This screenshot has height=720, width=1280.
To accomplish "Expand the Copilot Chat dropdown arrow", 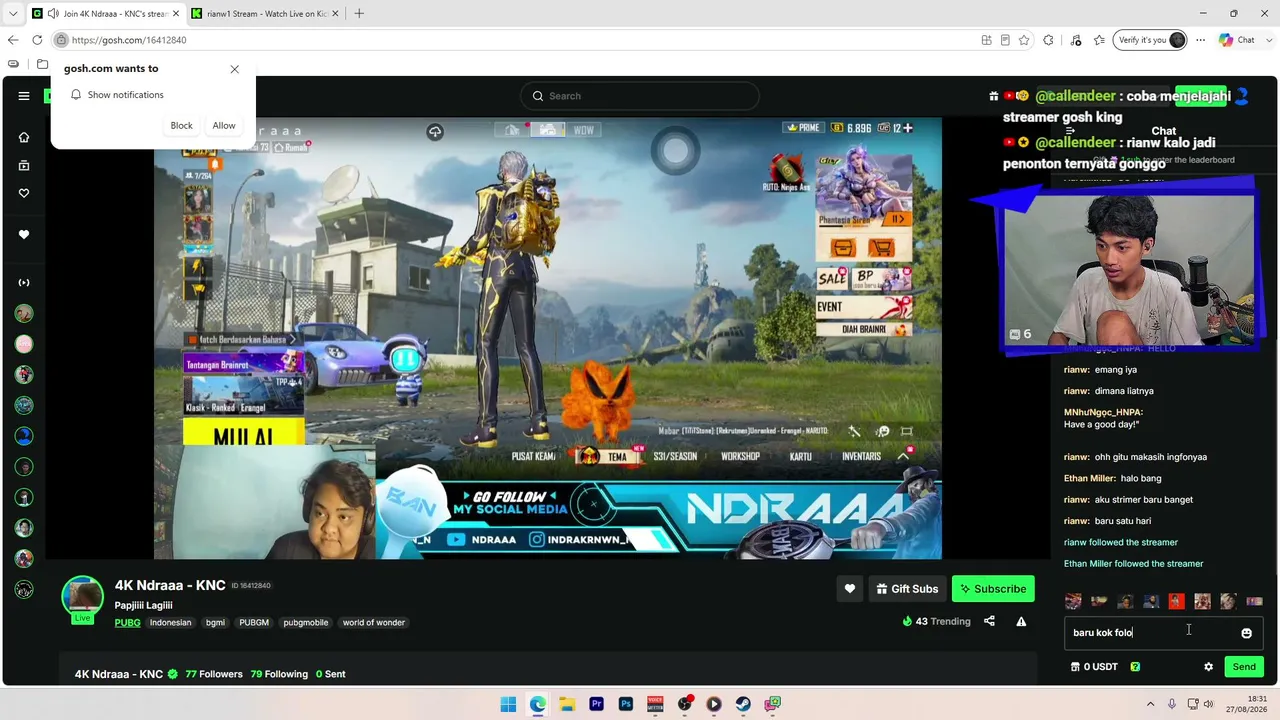I will (1269, 40).
